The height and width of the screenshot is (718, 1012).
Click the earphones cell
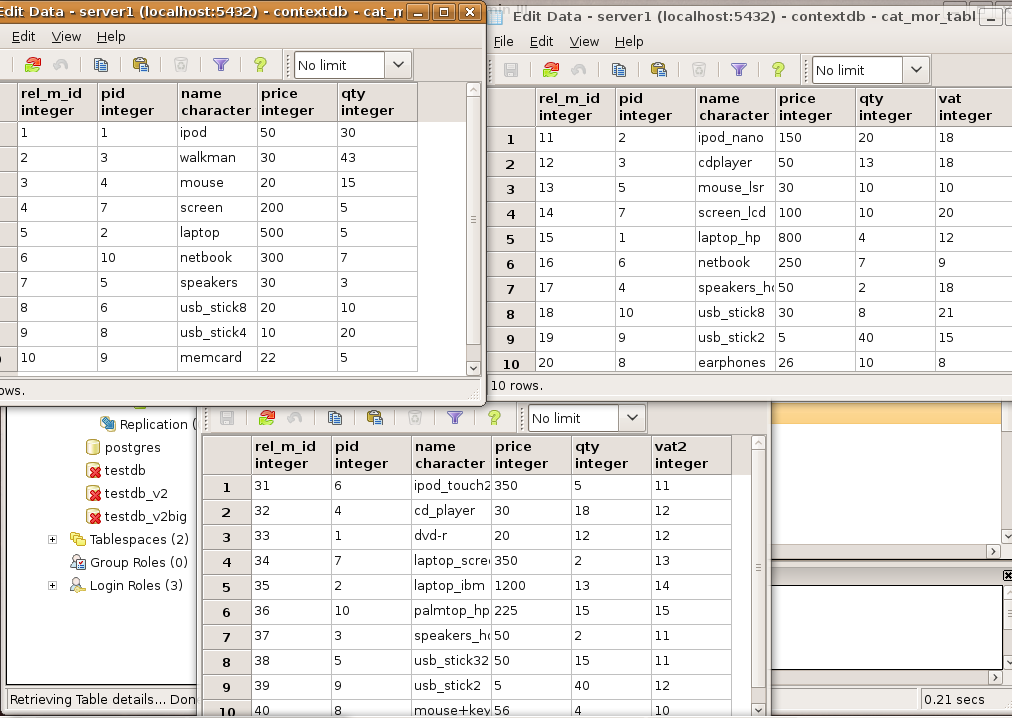(x=735, y=362)
